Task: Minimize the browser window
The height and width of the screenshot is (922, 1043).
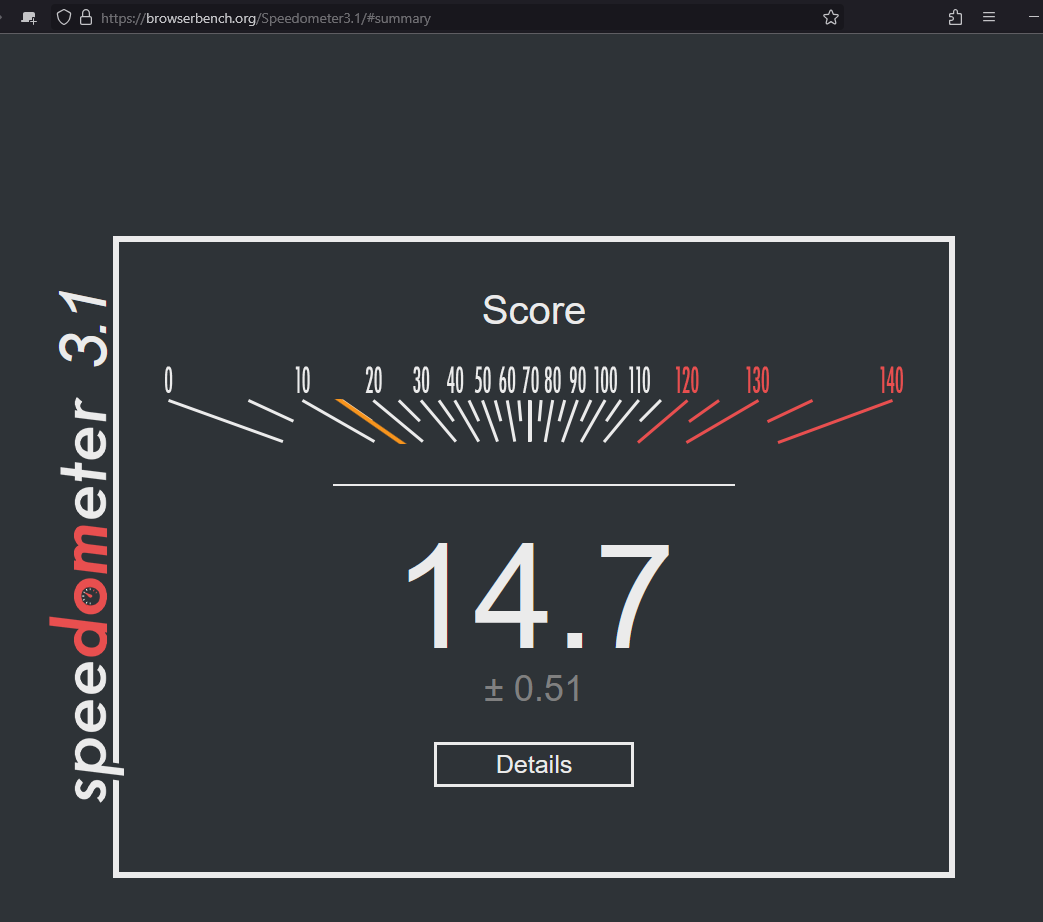Action: (1034, 17)
